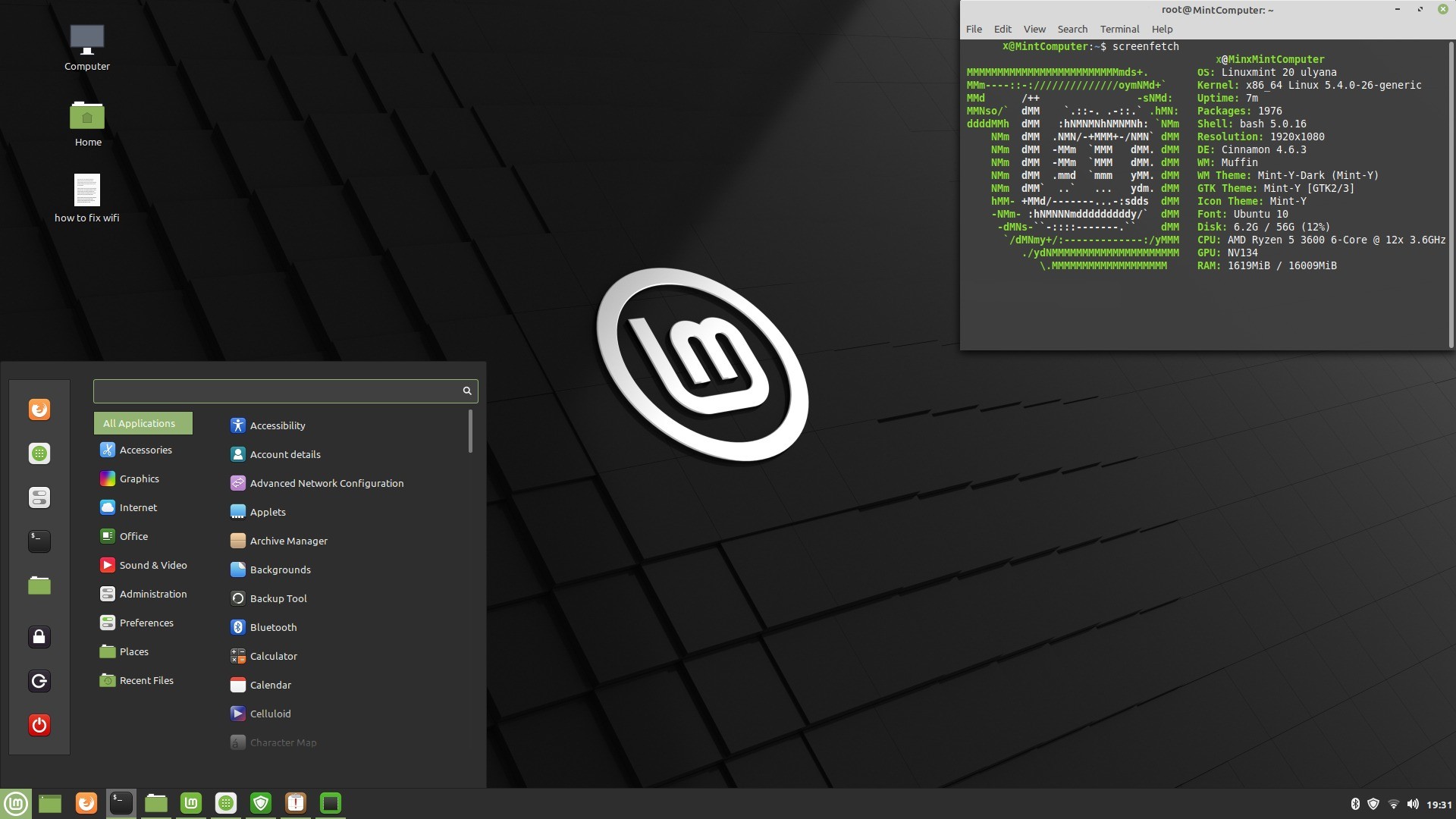
Task: Select All Applications in the menu
Action: [x=143, y=423]
